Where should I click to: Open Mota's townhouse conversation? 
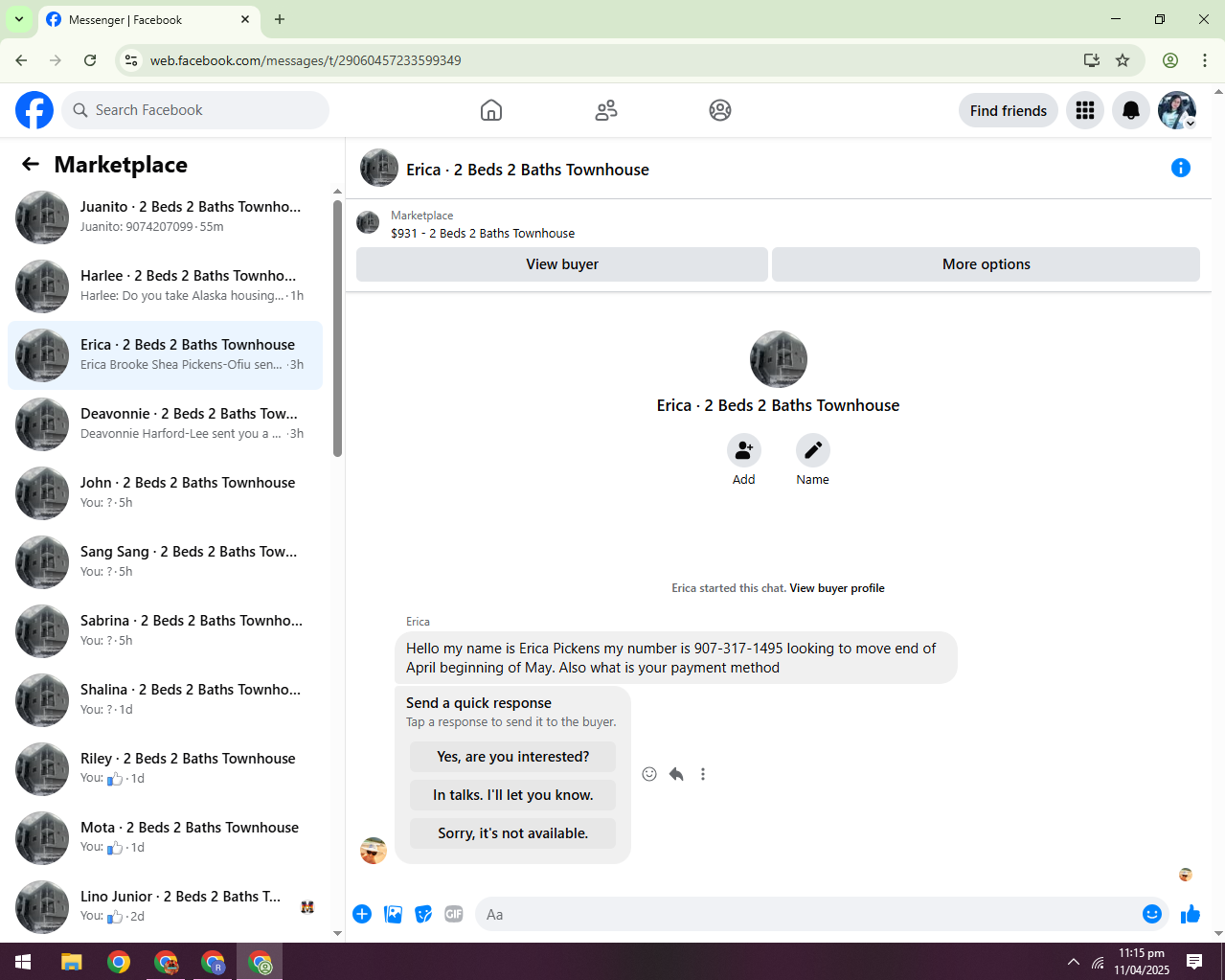(165, 838)
